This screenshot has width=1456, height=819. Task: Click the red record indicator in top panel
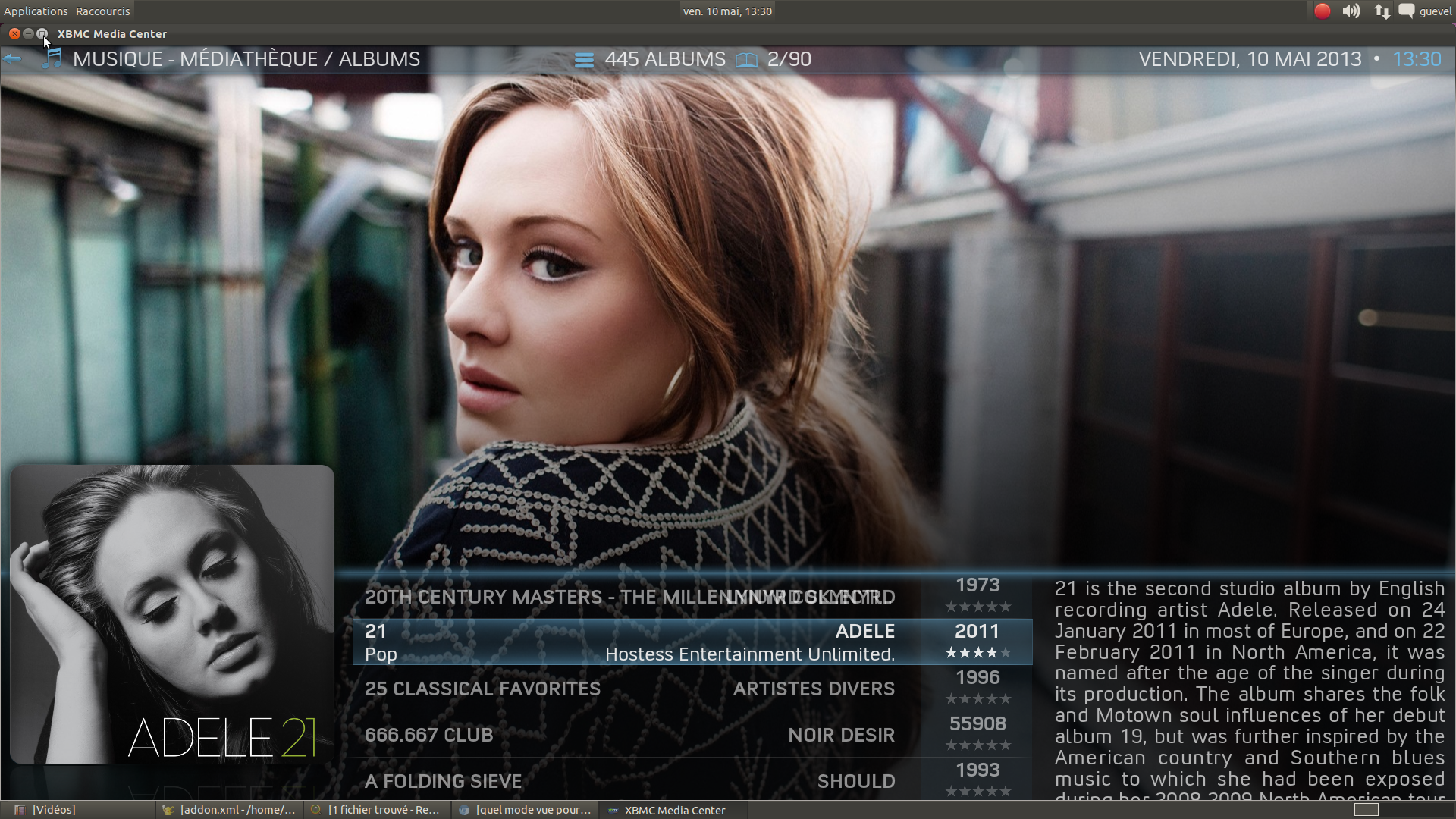[x=1322, y=11]
